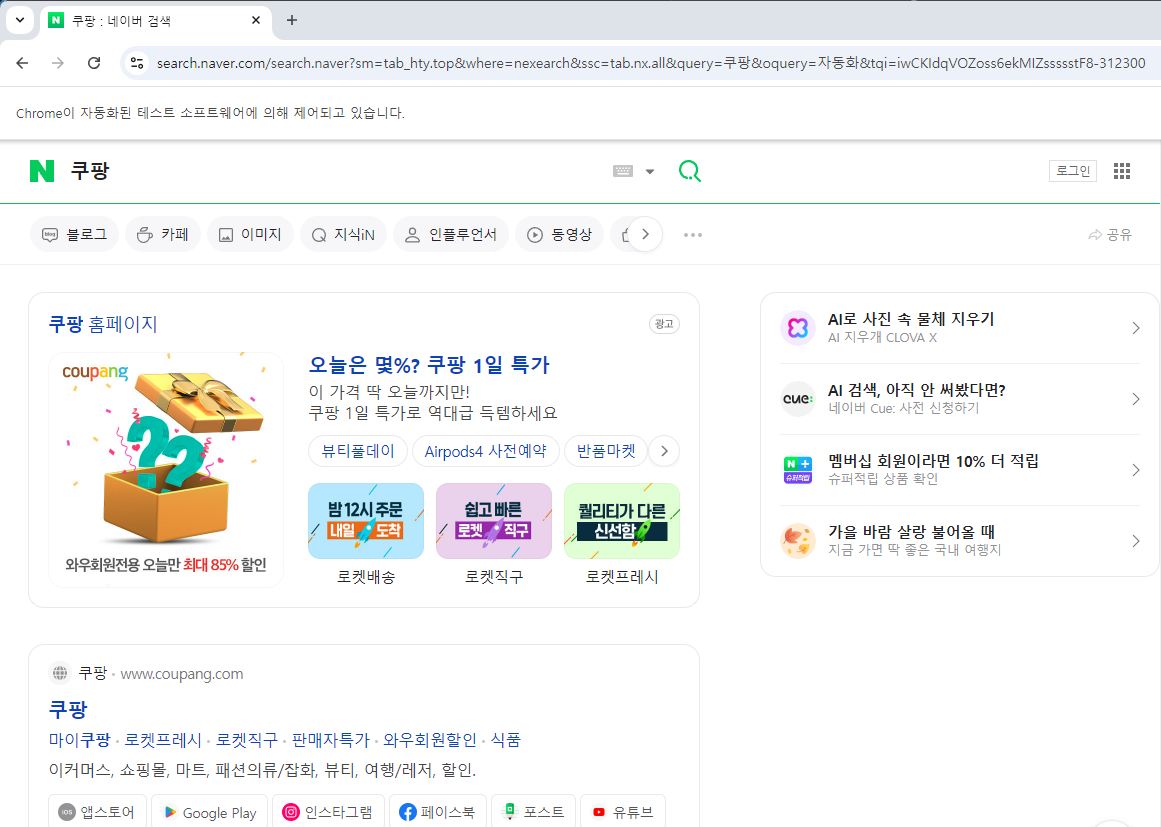Open the 판매자특가 sublink
Image resolution: width=1161 pixels, height=827 pixels.
click(x=330, y=740)
